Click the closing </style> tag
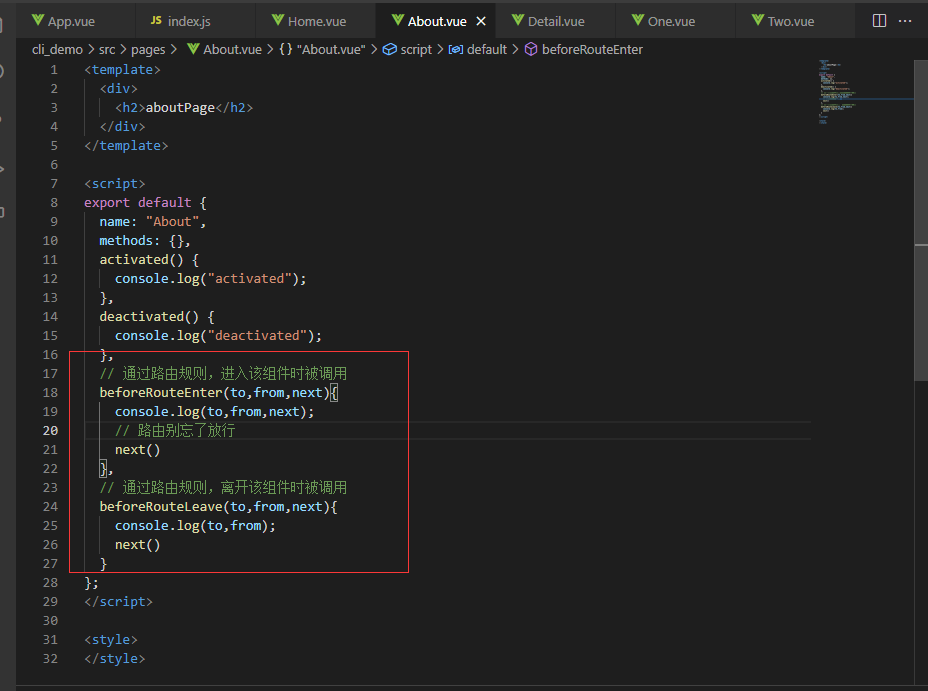 (x=114, y=659)
